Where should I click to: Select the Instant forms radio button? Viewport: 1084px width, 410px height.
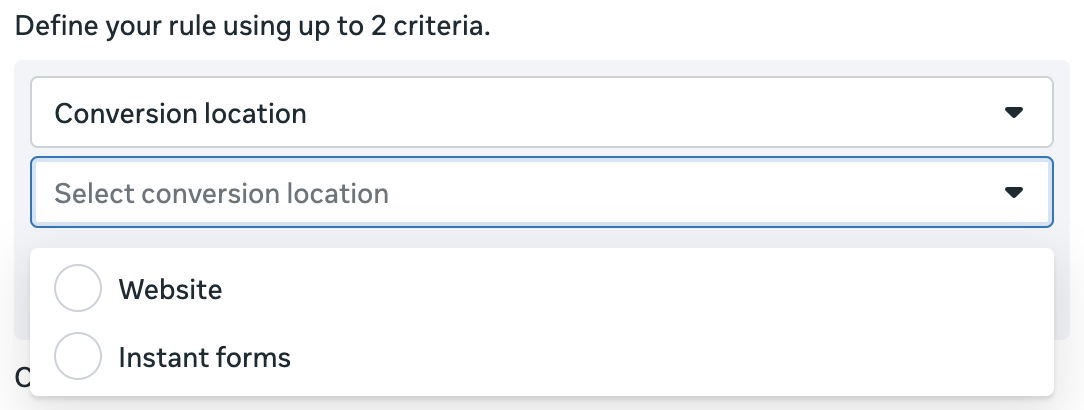tap(78, 357)
